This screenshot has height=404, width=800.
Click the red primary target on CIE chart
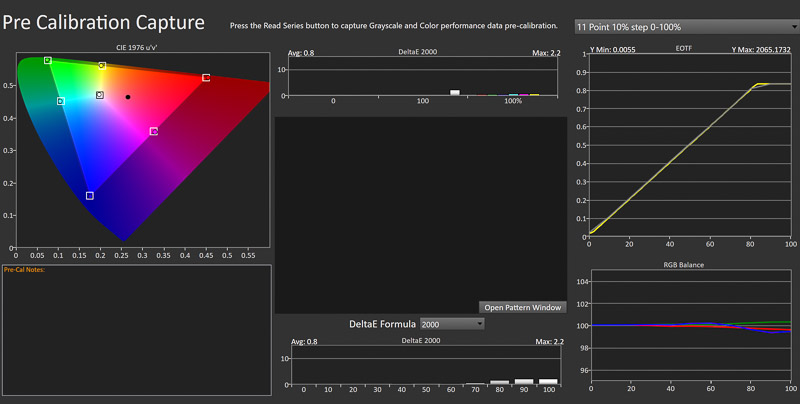(x=206, y=77)
